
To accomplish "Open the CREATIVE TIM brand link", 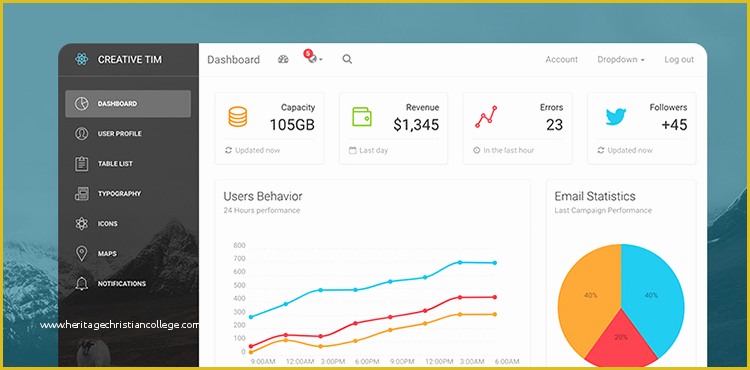I will pos(130,60).
